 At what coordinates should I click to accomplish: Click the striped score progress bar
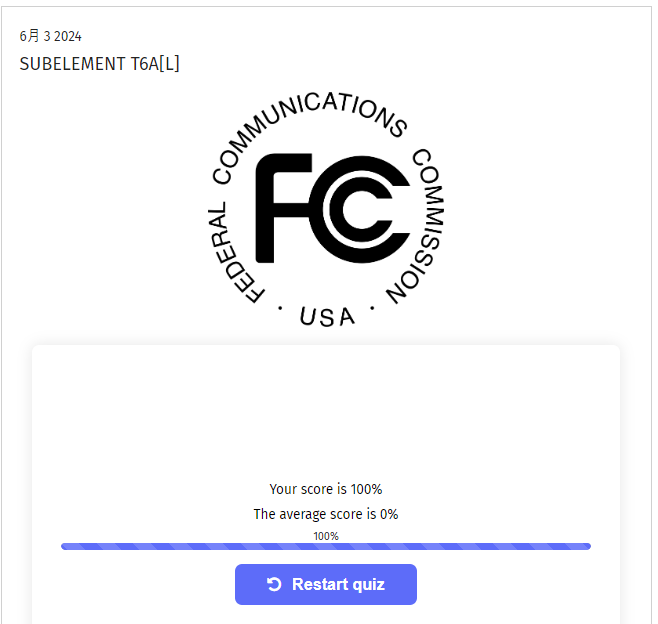coord(325,546)
